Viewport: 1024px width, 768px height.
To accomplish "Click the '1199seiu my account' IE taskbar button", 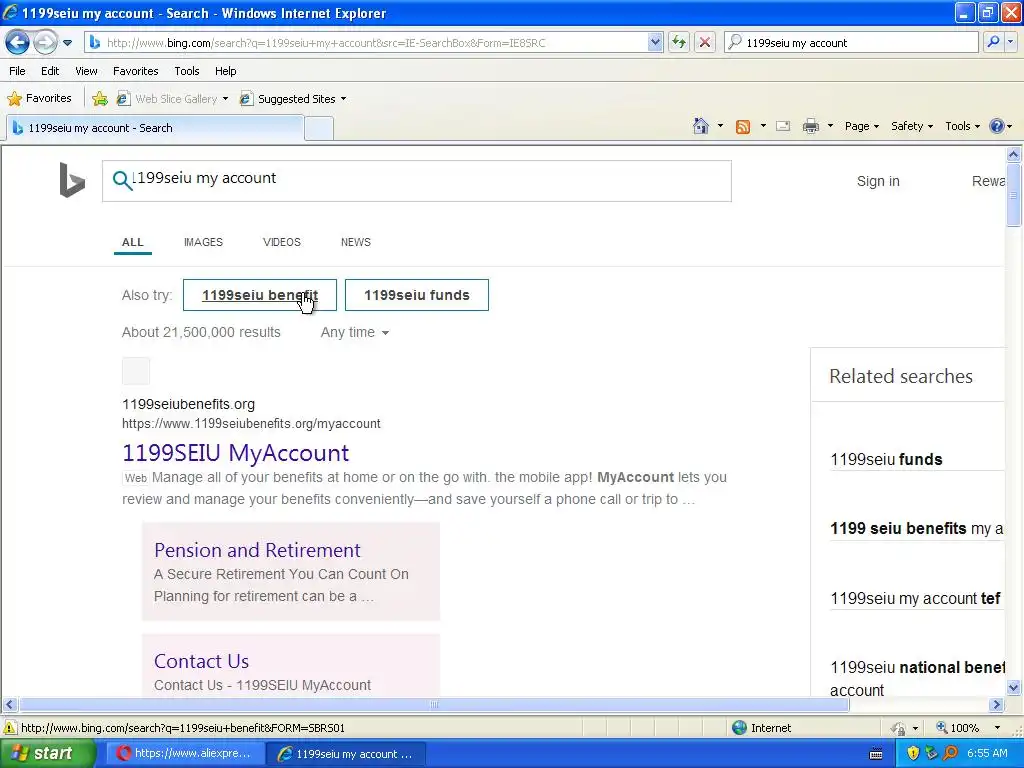I will 345,753.
